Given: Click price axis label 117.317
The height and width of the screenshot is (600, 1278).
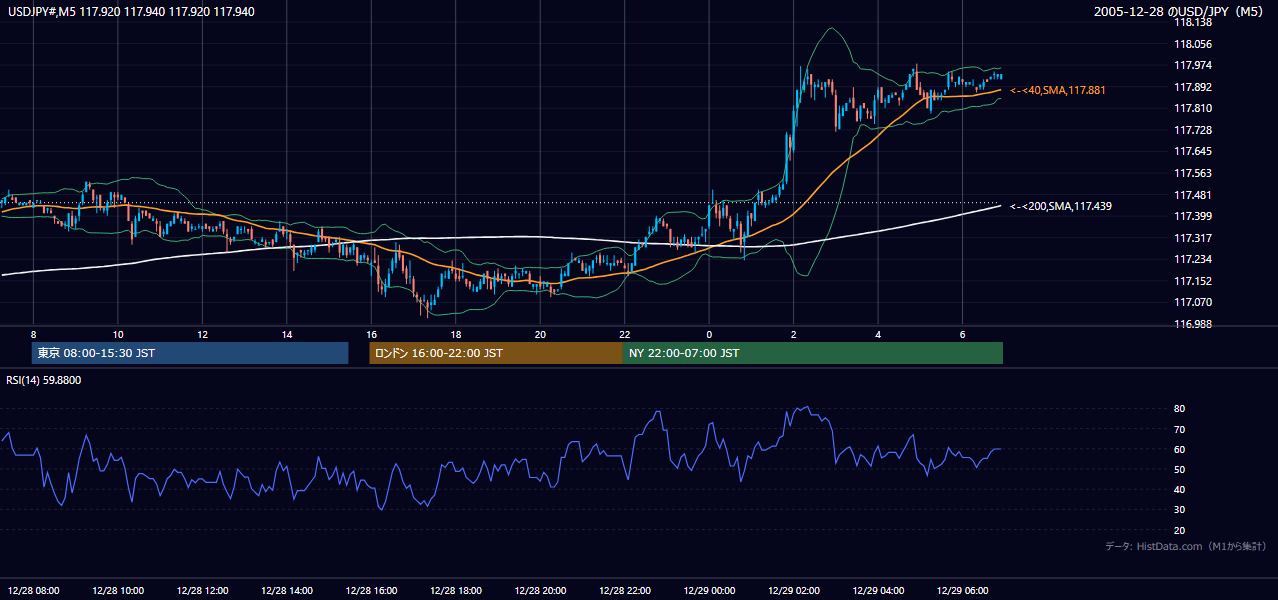Looking at the screenshot, I should pyautogui.click(x=1192, y=238).
